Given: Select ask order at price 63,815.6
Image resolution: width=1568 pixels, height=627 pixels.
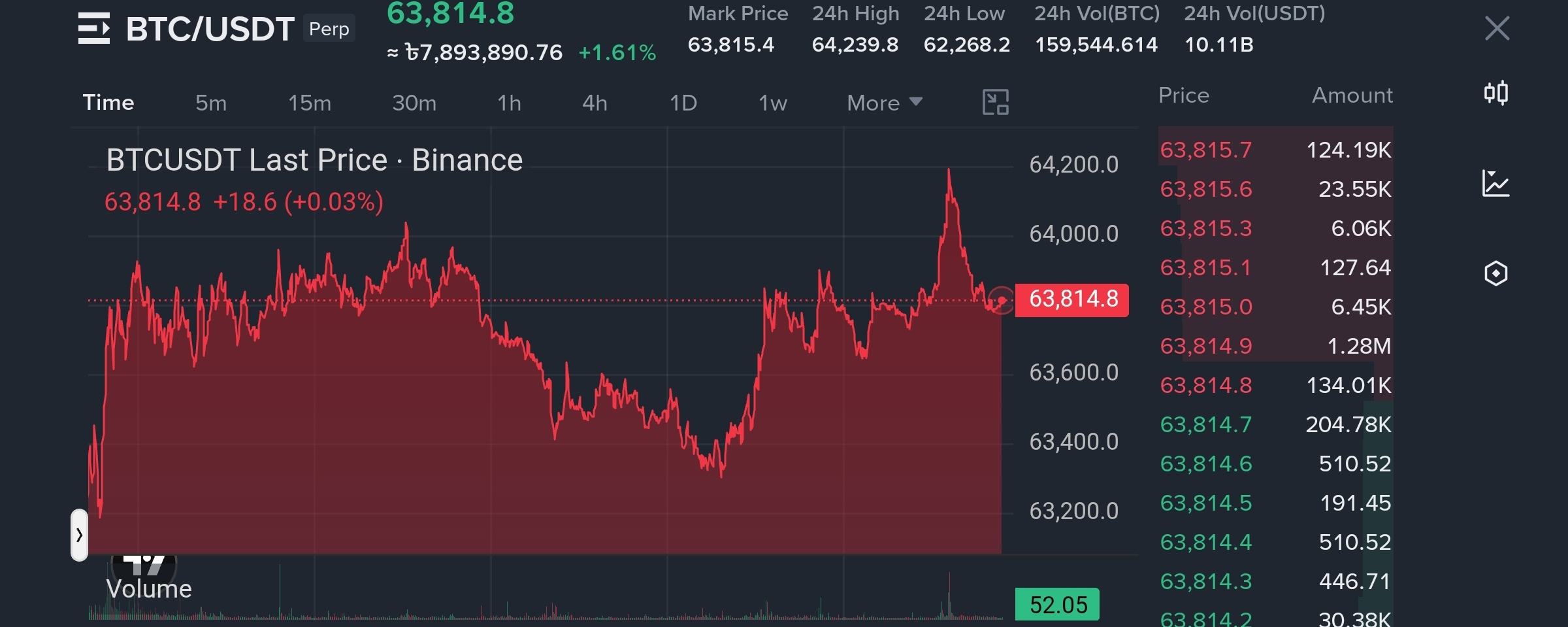Looking at the screenshot, I should click(x=1275, y=189).
